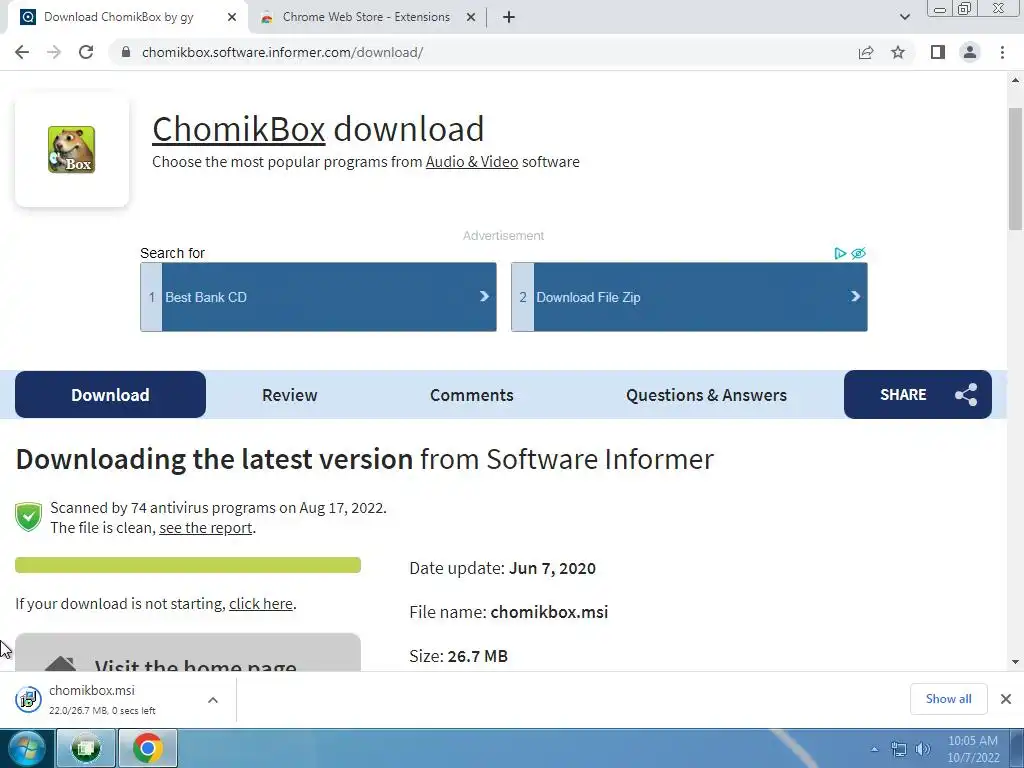Screen dimensions: 1024x768
Task: Open the 'see the report' link
Action: [206, 528]
